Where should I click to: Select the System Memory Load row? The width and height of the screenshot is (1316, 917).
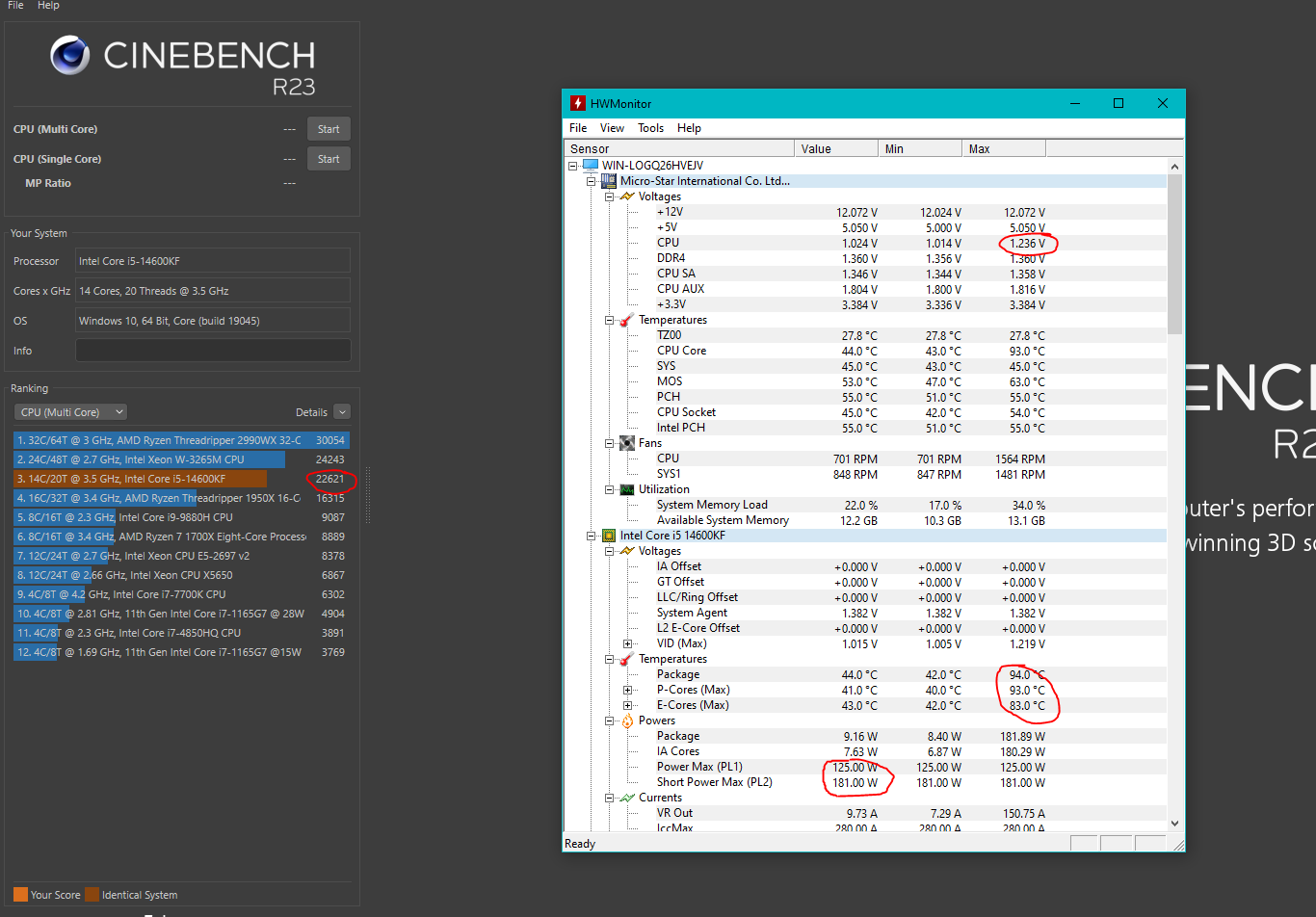tap(865, 505)
